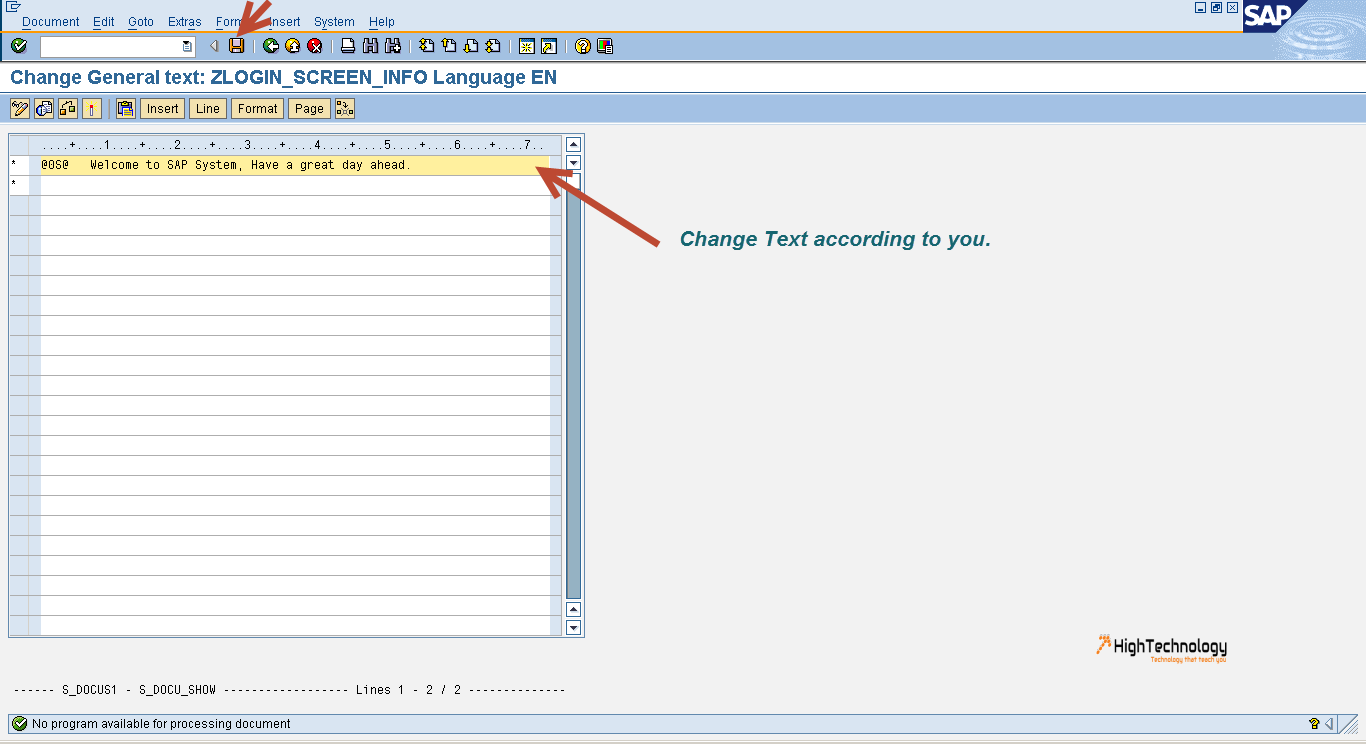Open the Help menu
1366x744 pixels.
[382, 22]
